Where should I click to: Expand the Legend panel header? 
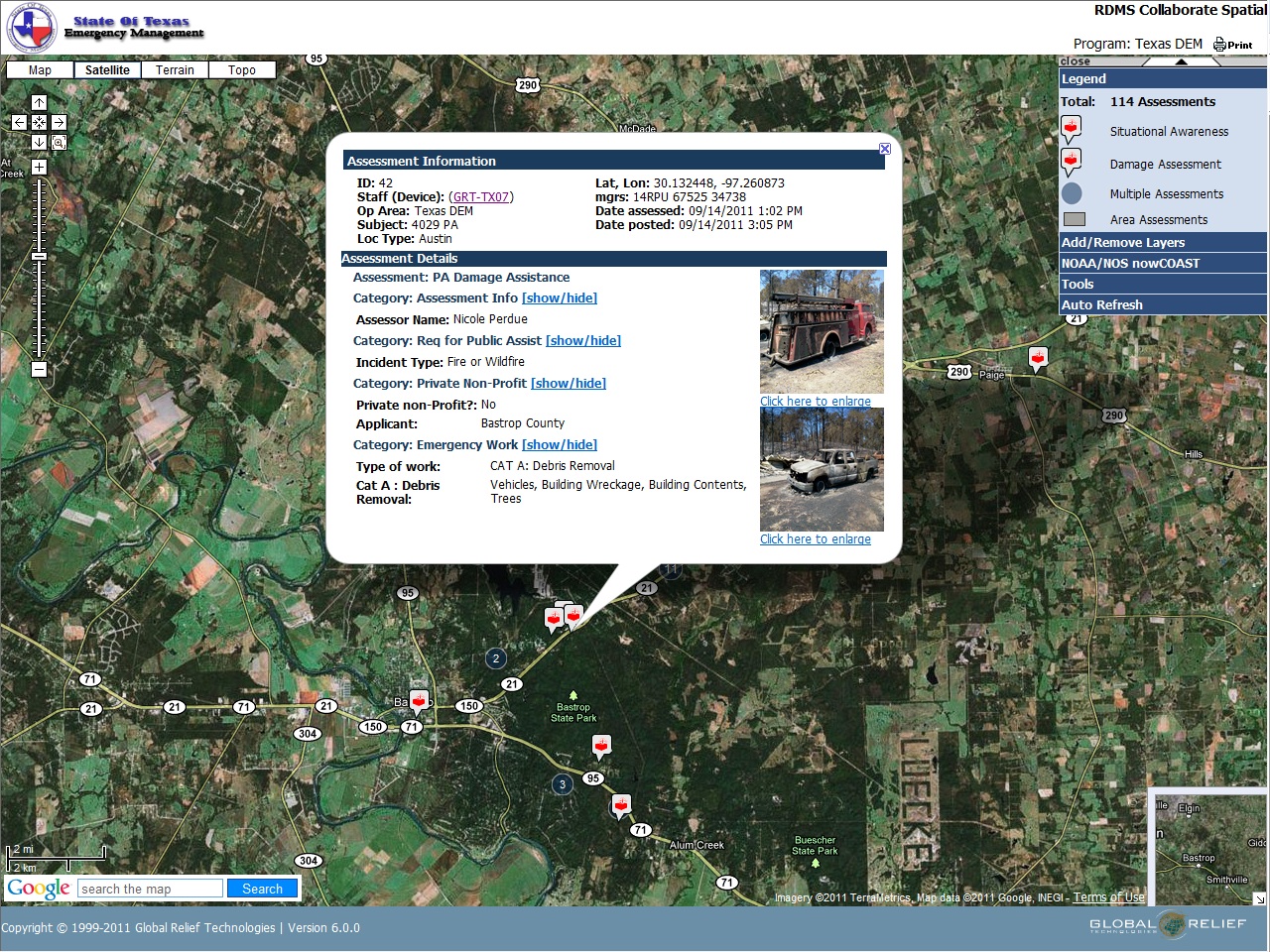click(x=1163, y=79)
